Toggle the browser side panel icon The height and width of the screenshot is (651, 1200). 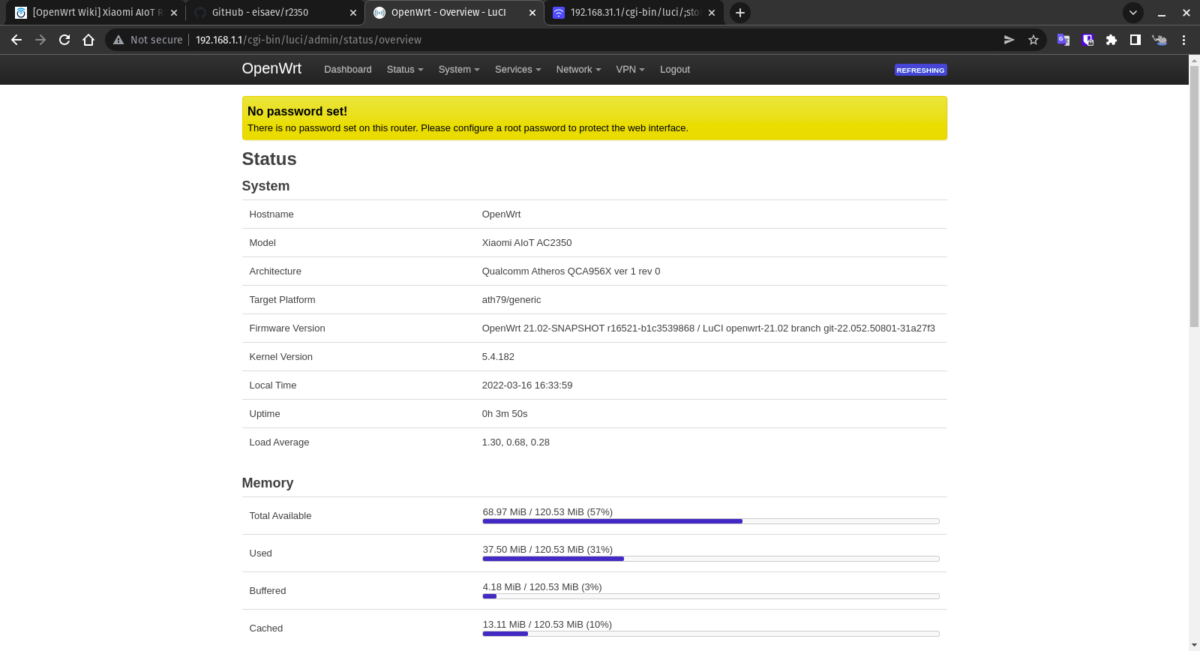coord(1135,40)
